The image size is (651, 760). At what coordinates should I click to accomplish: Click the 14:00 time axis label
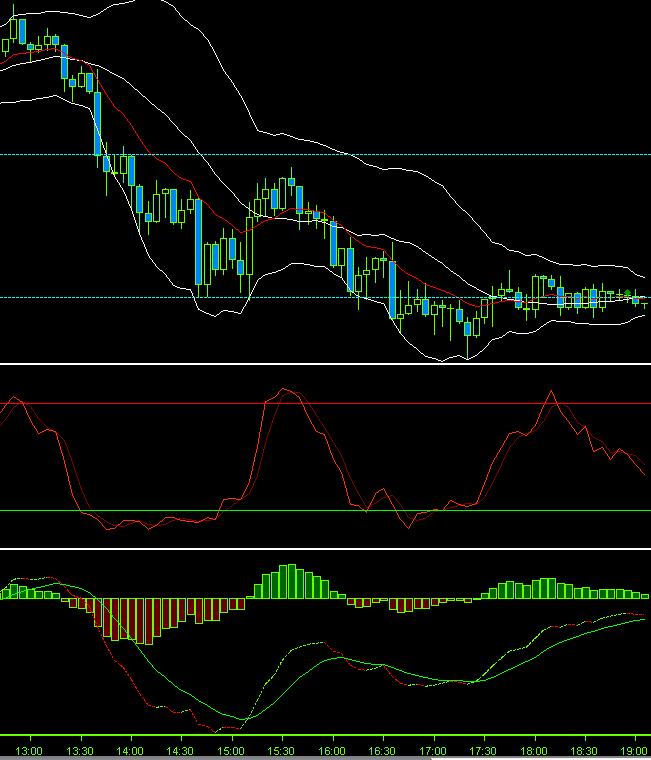(x=130, y=751)
